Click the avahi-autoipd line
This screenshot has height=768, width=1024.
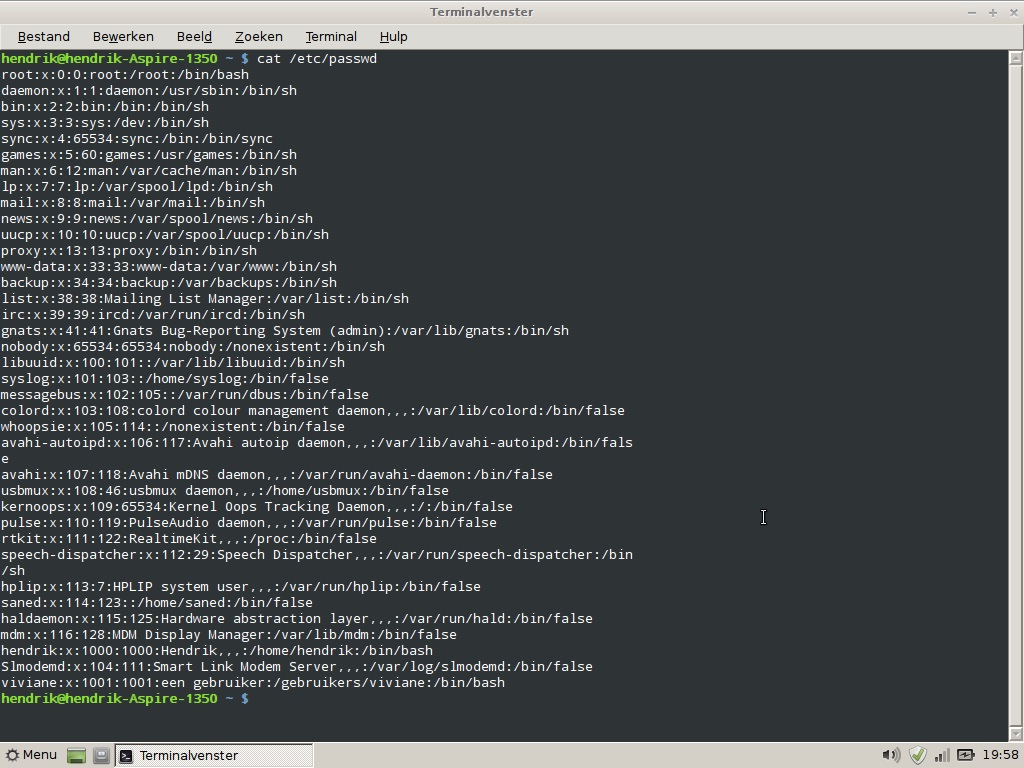click(x=317, y=451)
